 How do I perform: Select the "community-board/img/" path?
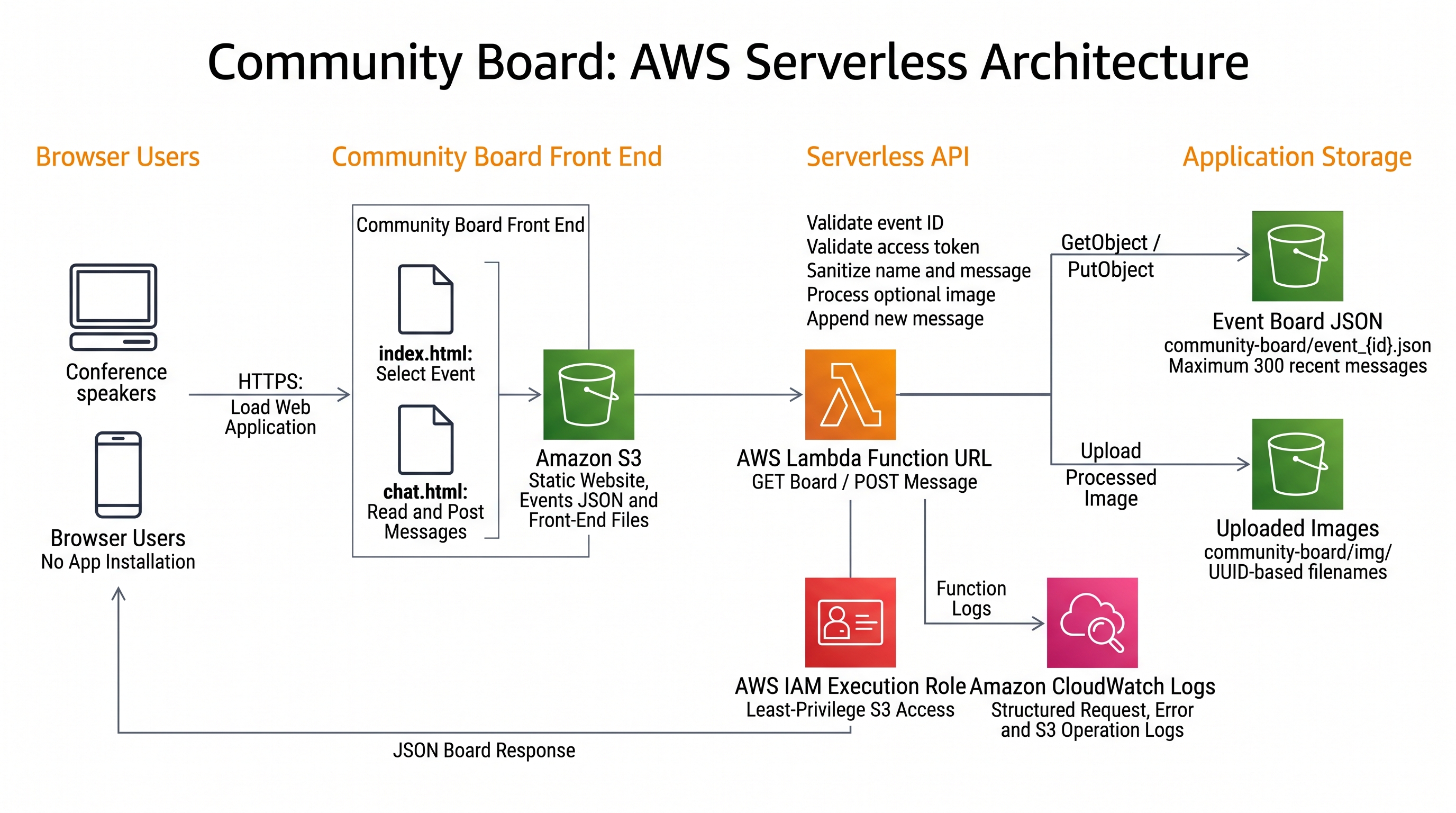(x=1297, y=552)
